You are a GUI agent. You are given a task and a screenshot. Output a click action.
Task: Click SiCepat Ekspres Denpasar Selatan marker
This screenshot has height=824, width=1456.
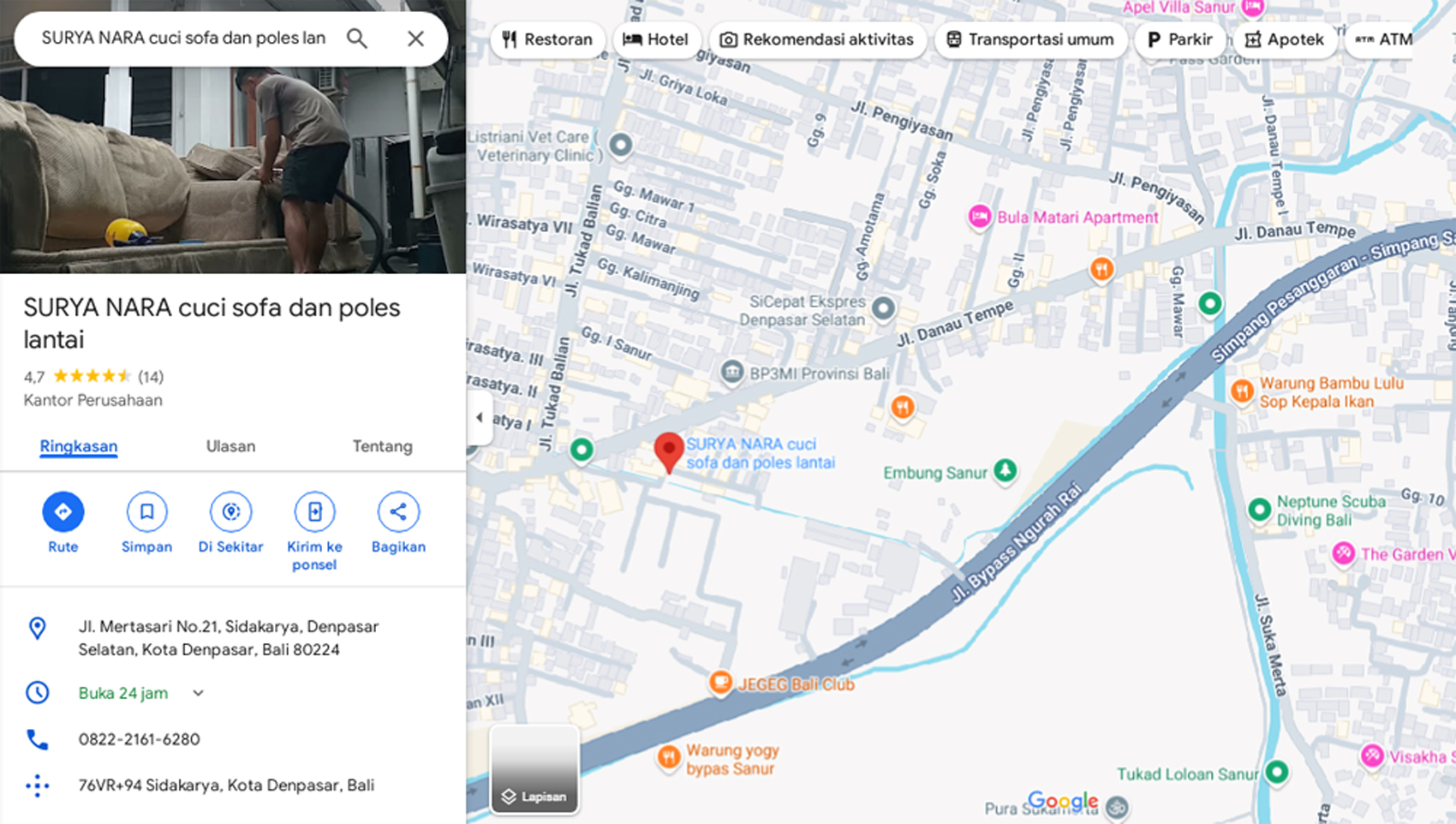883,308
